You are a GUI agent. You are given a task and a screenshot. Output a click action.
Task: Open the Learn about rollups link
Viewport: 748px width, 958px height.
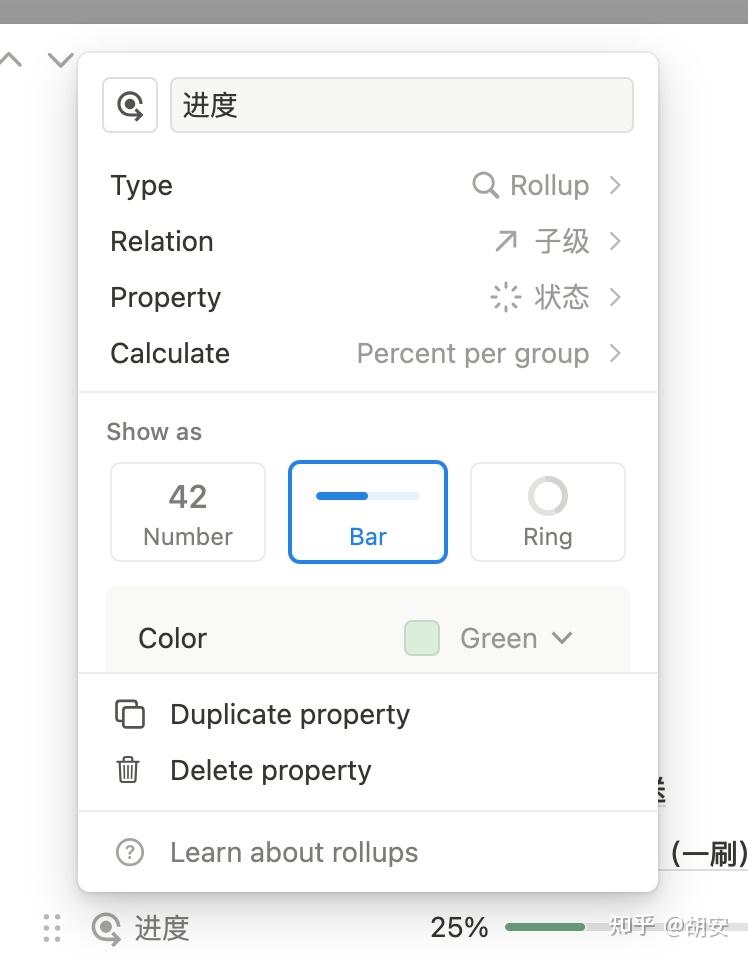point(294,852)
